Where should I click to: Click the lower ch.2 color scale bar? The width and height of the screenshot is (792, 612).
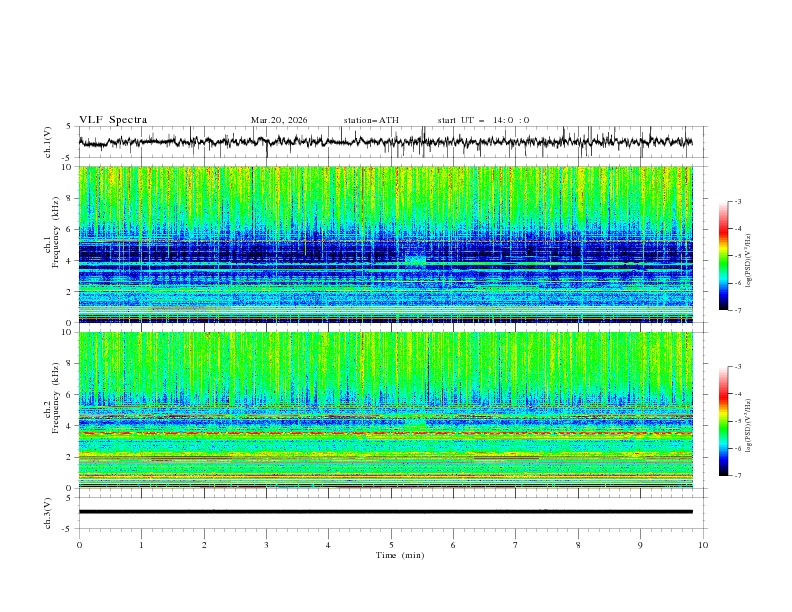[x=723, y=421]
